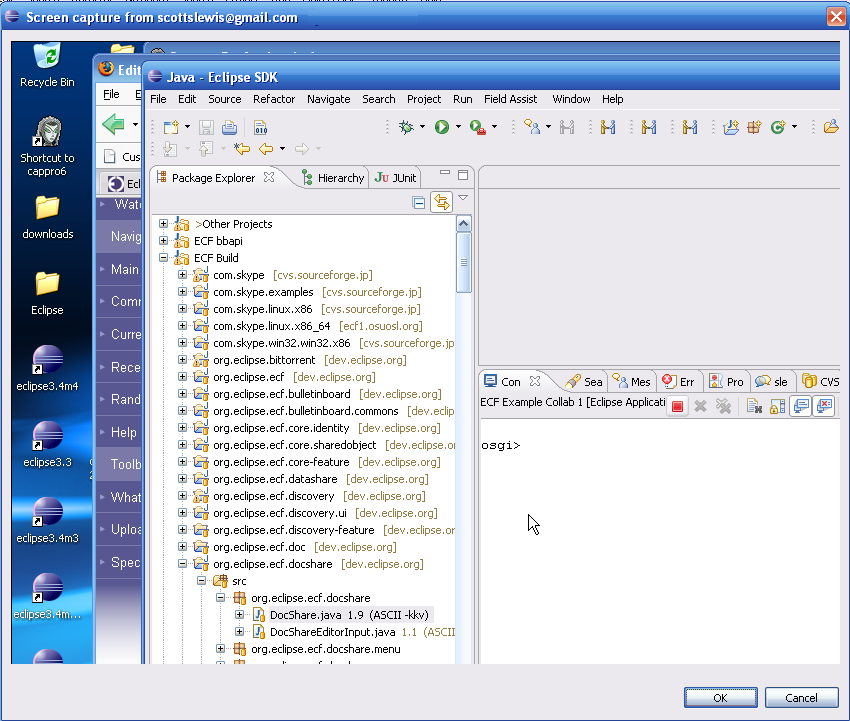Select the Shortcut to cappro6 desktop icon
850x721 pixels.
(x=47, y=146)
